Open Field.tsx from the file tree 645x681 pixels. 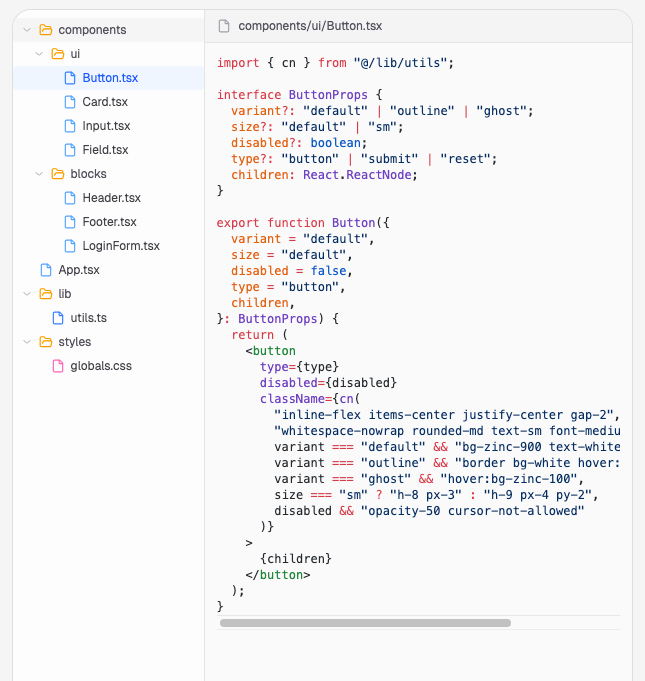pyautogui.click(x=105, y=150)
